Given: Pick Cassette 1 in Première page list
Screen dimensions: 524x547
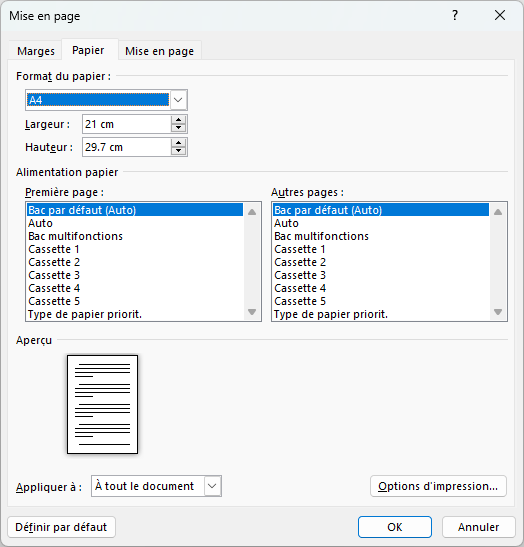Looking at the screenshot, I should (135, 249).
